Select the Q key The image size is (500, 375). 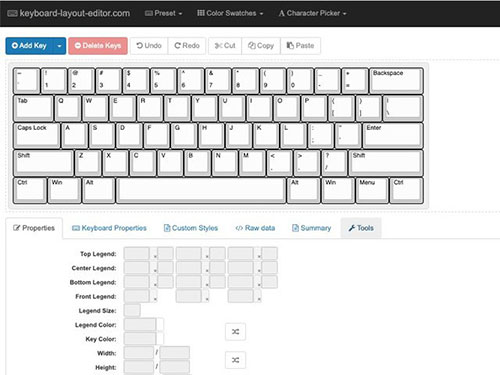click(68, 108)
